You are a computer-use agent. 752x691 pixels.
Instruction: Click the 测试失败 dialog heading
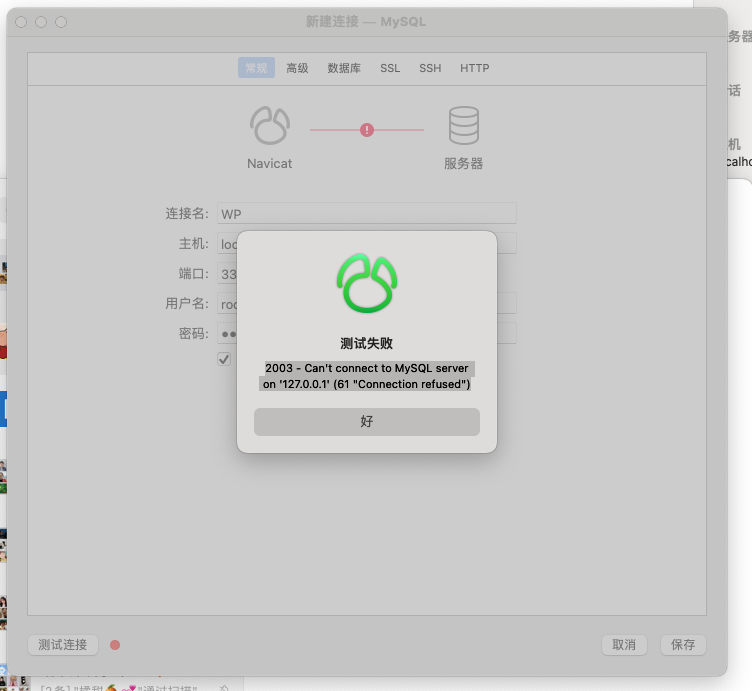tap(366, 343)
